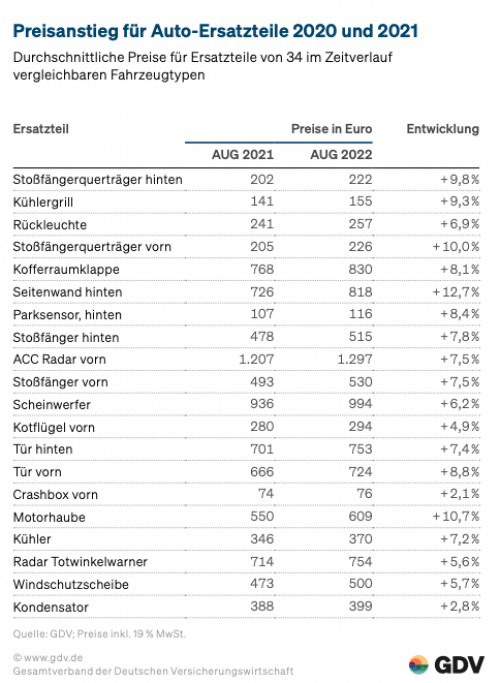Click the Preise in Euro header
This screenshot has width=500, height=683.
(x=331, y=129)
